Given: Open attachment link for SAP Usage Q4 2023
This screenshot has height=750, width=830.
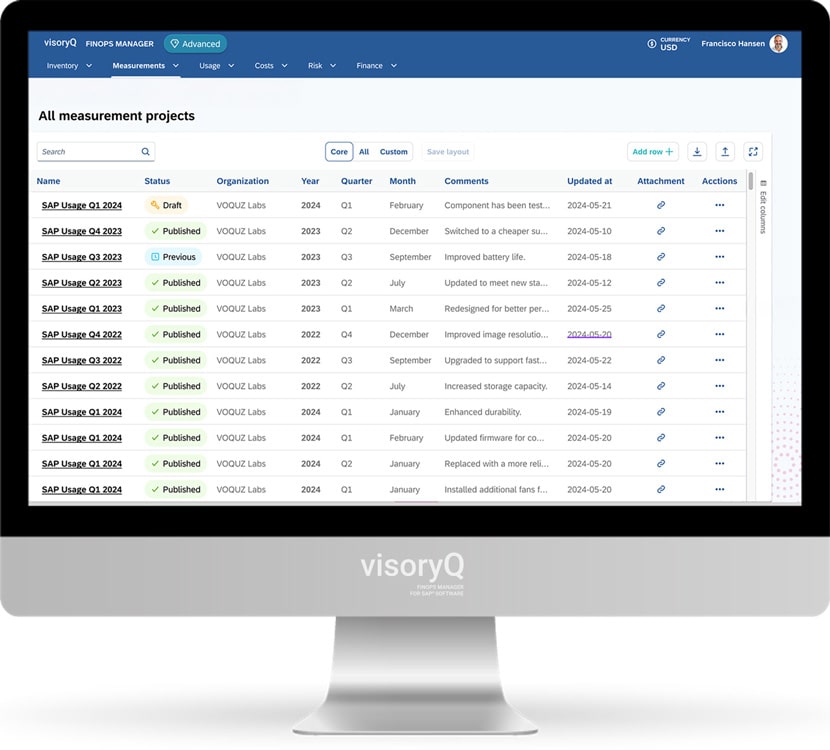Looking at the screenshot, I should click(661, 231).
